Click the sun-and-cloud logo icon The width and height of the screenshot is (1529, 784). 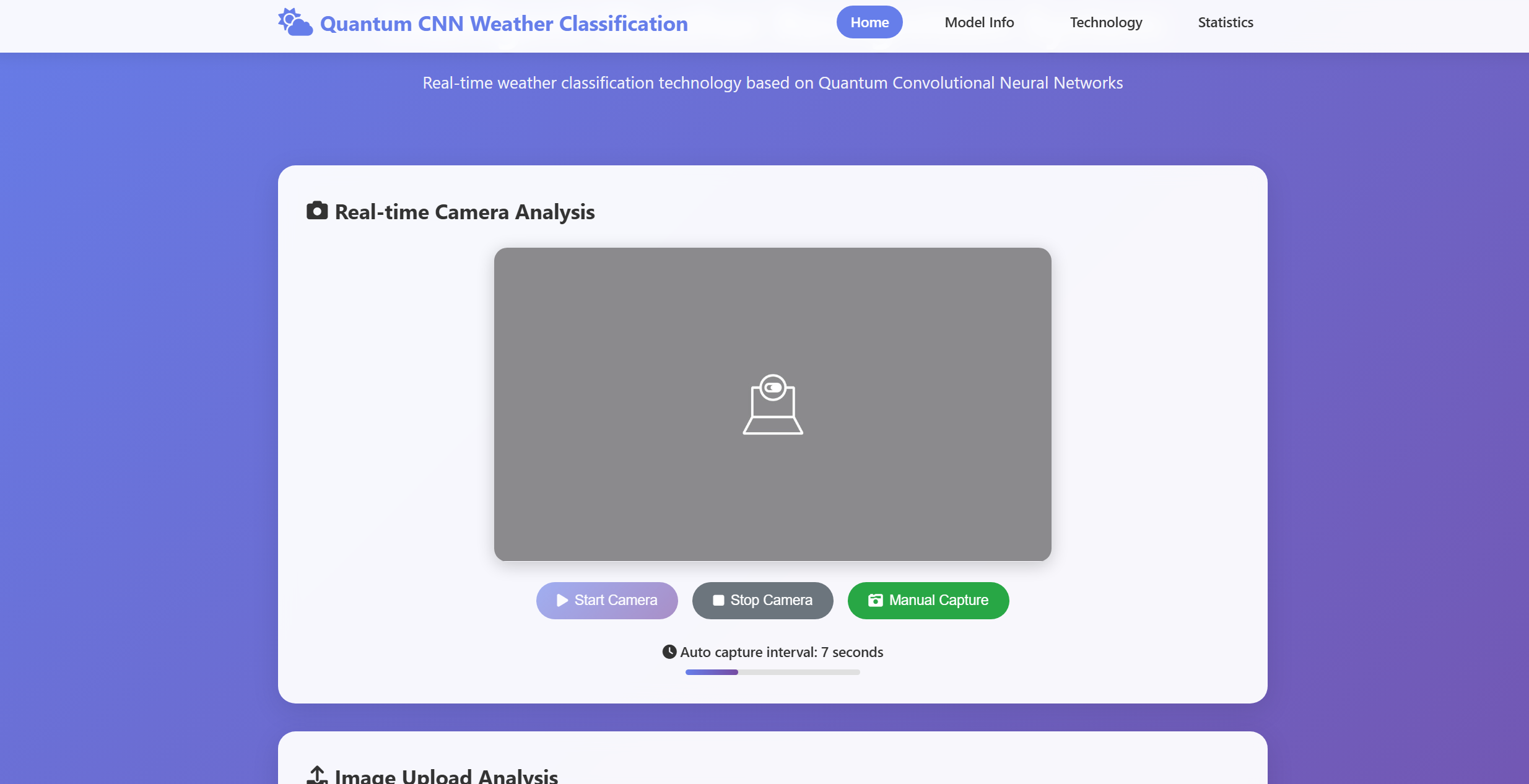point(295,23)
